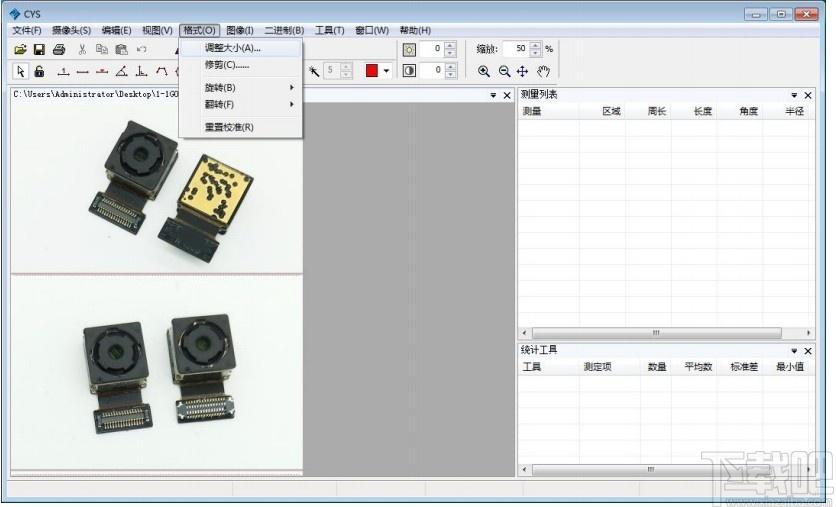Click the save disk icon
The height and width of the screenshot is (507, 836).
39,50
